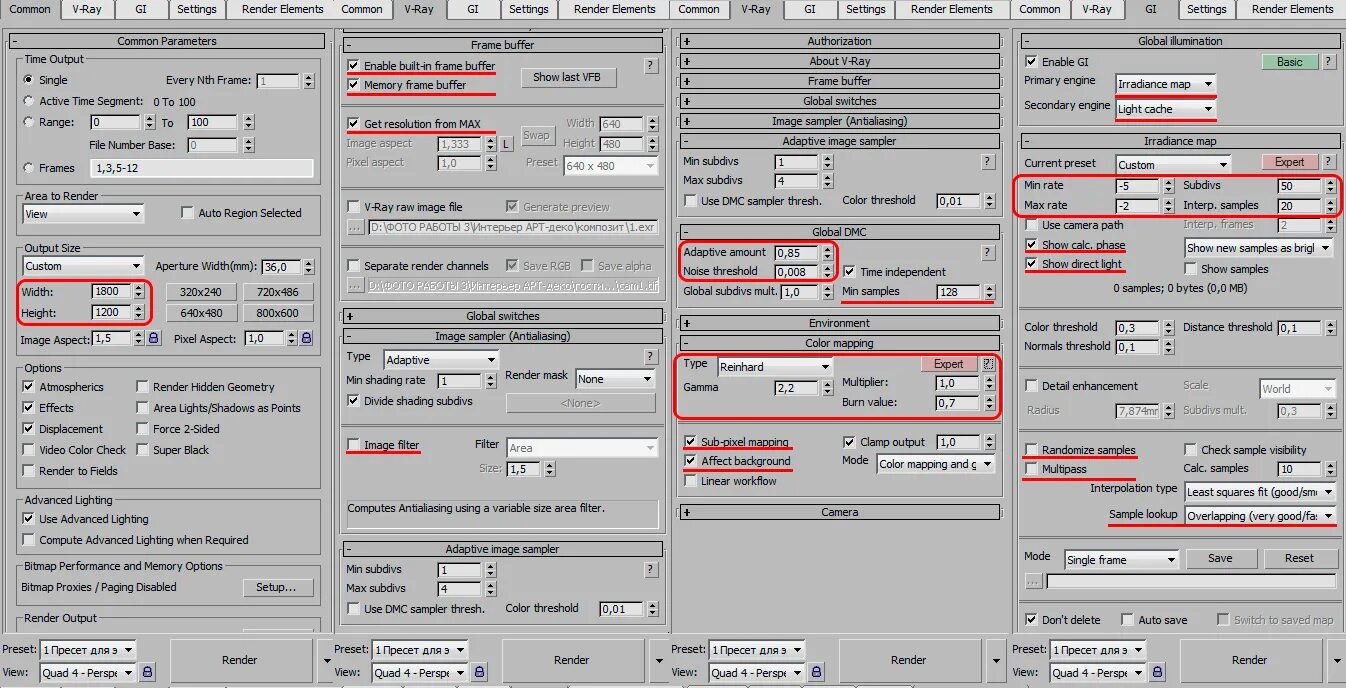Click the irradiance map Save button
The height and width of the screenshot is (688, 1346).
tap(1220, 558)
